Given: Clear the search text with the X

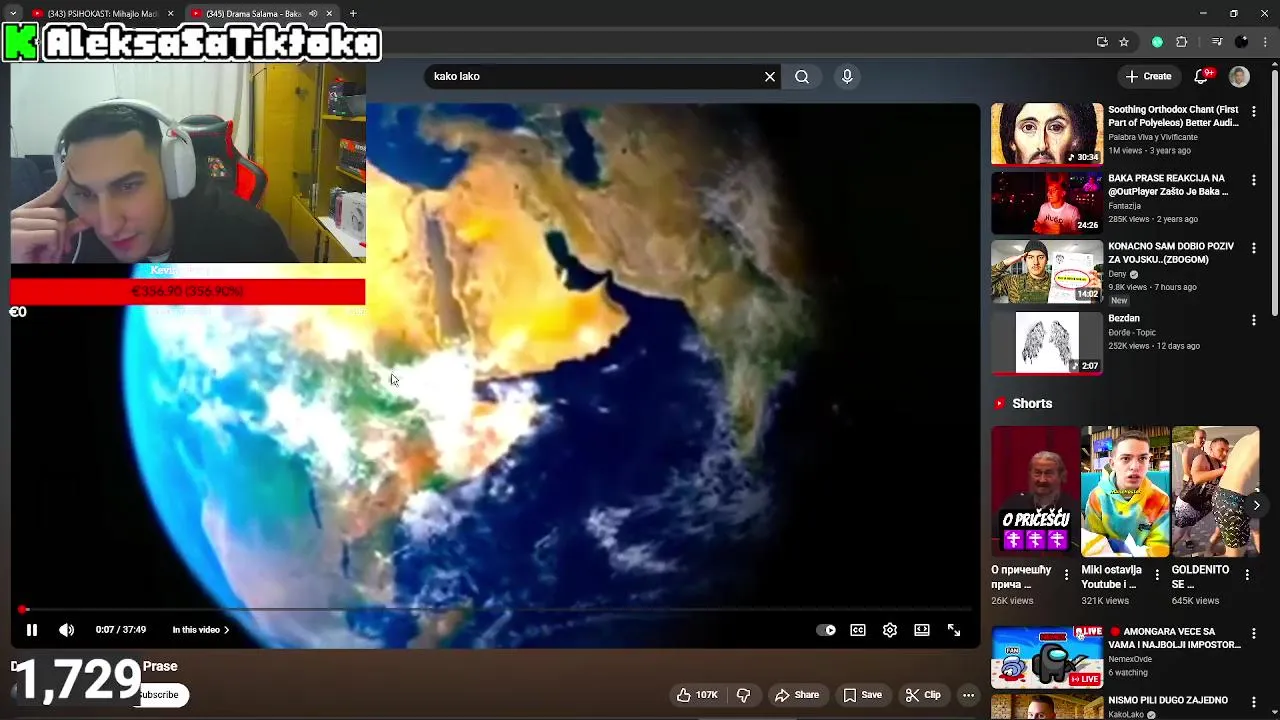Looking at the screenshot, I should click(x=770, y=76).
